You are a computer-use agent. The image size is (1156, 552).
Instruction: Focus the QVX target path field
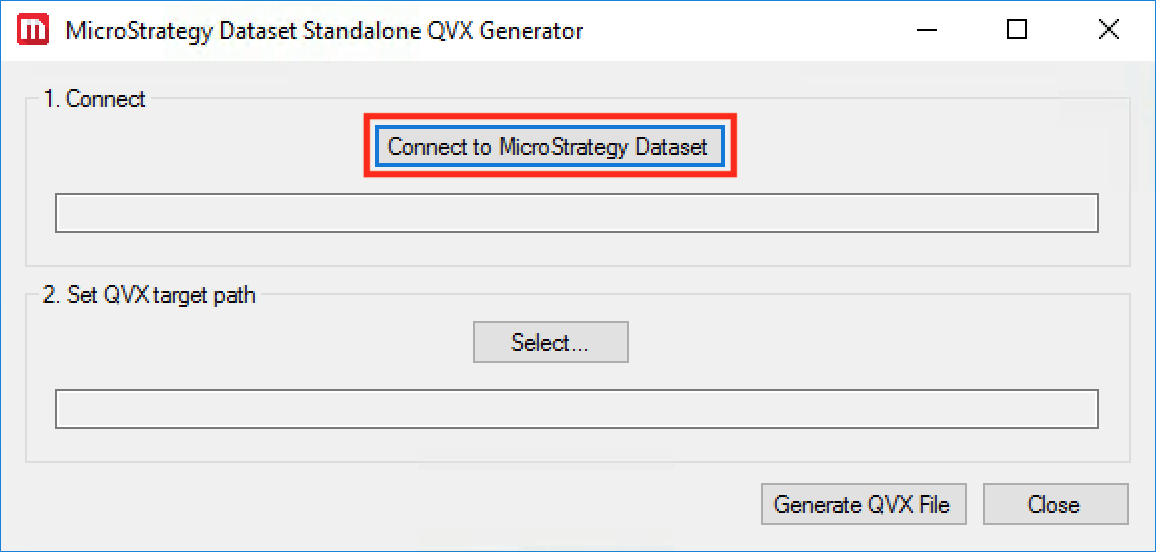[x=576, y=409]
